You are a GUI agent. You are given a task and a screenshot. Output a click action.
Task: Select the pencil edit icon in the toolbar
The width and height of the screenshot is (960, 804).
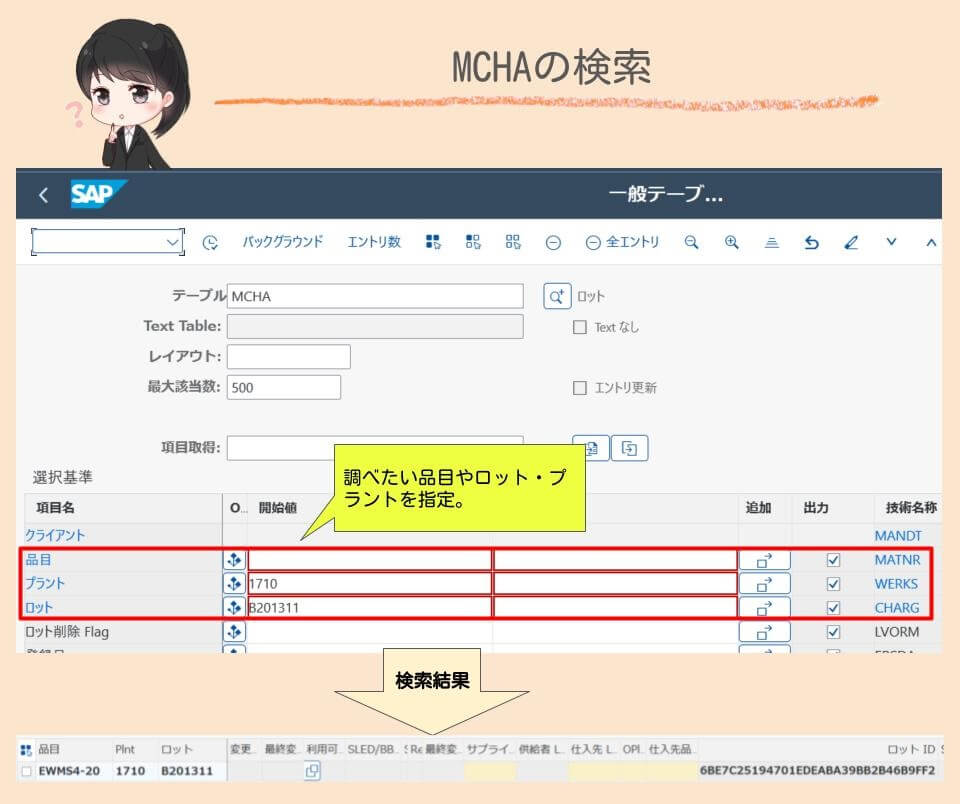tap(851, 242)
